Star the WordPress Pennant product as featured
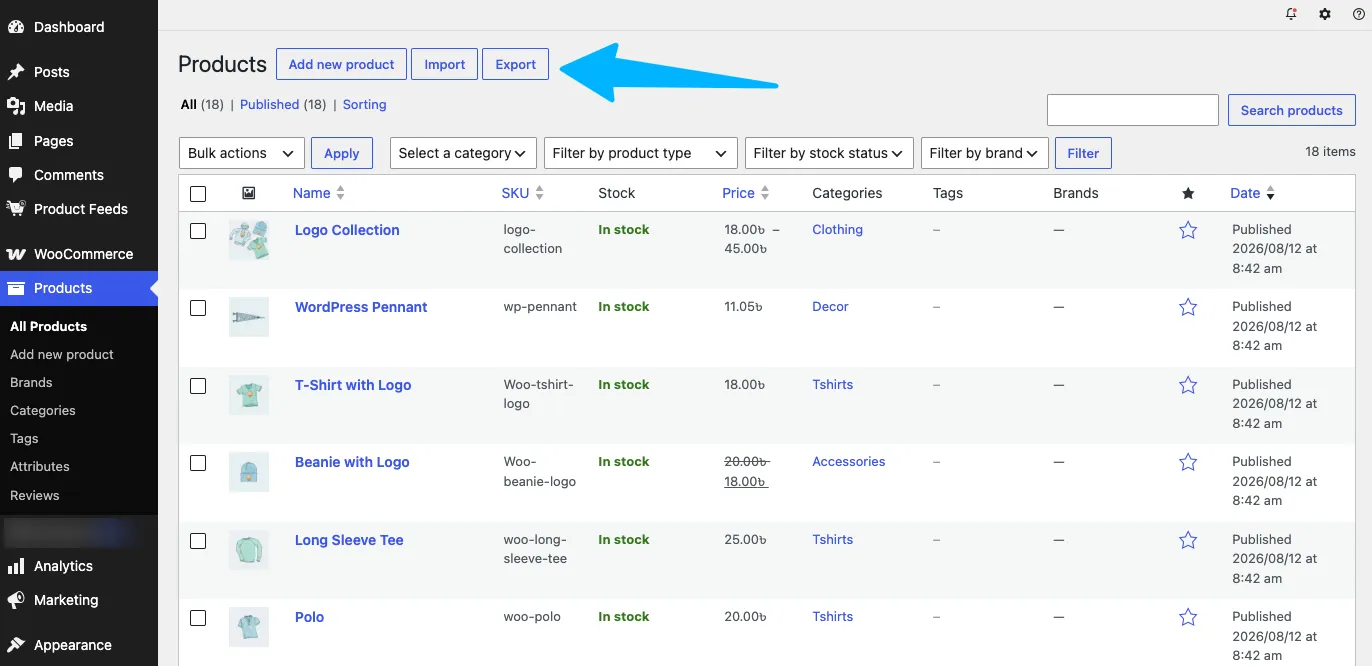Screen dimensions: 1372x666 [x=1188, y=307]
